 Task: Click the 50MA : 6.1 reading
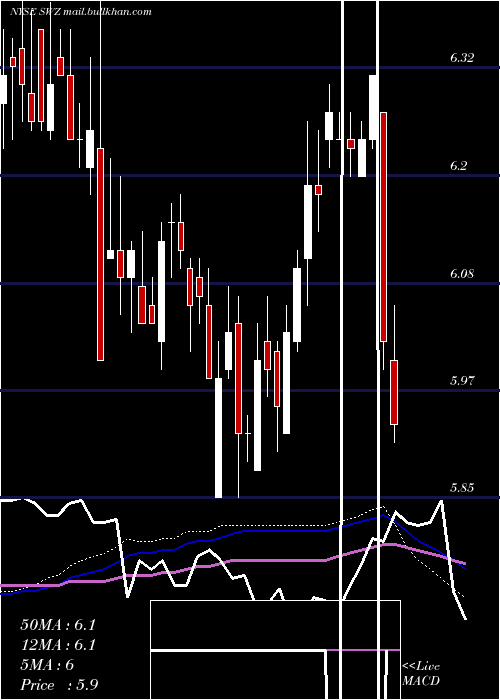click(58, 625)
